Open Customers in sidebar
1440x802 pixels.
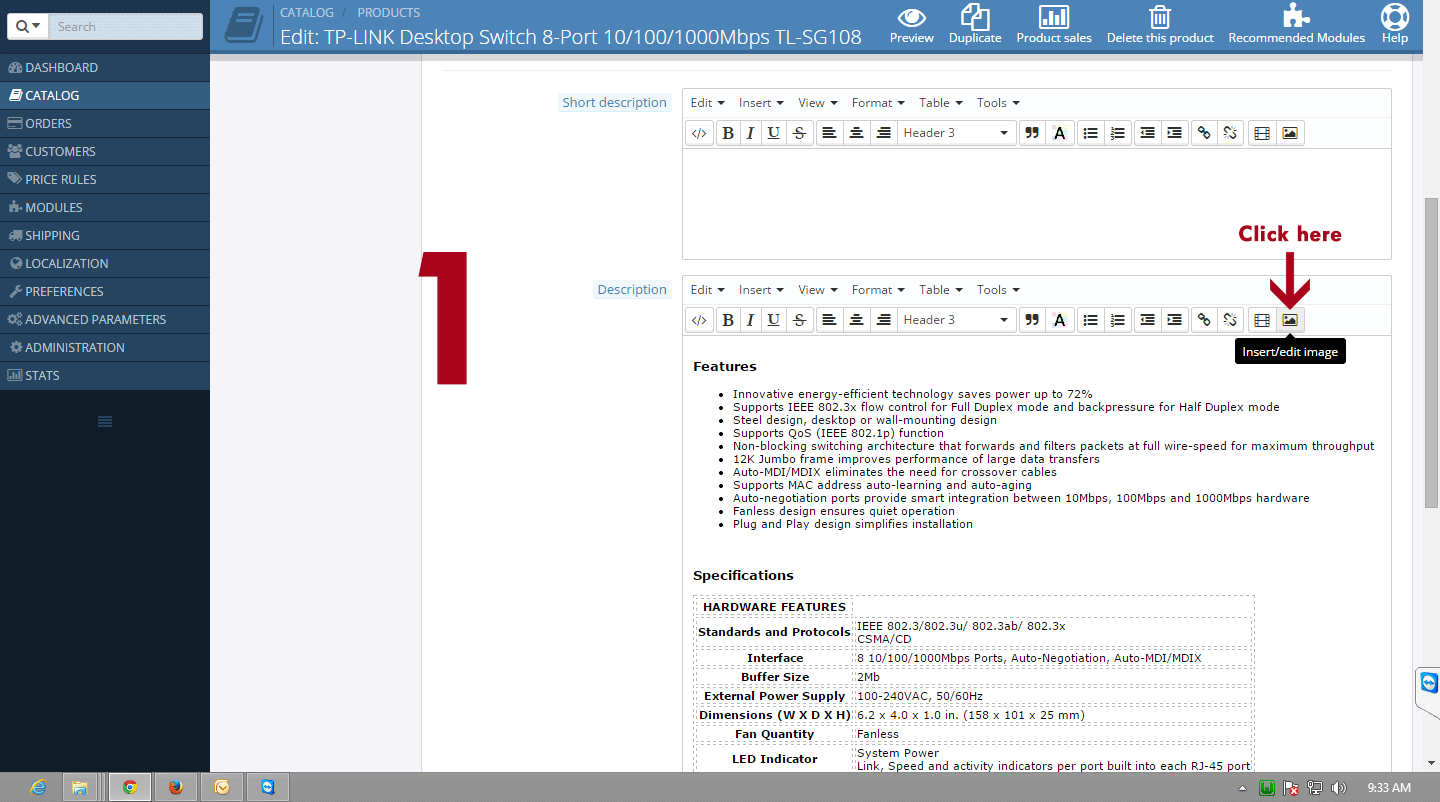(x=105, y=152)
